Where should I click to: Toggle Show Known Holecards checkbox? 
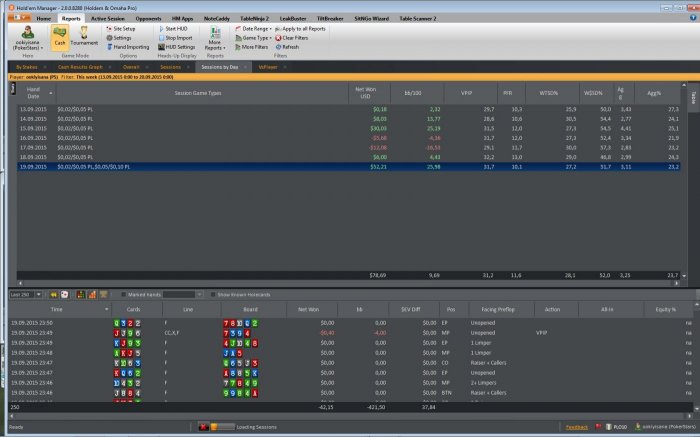tap(211, 295)
